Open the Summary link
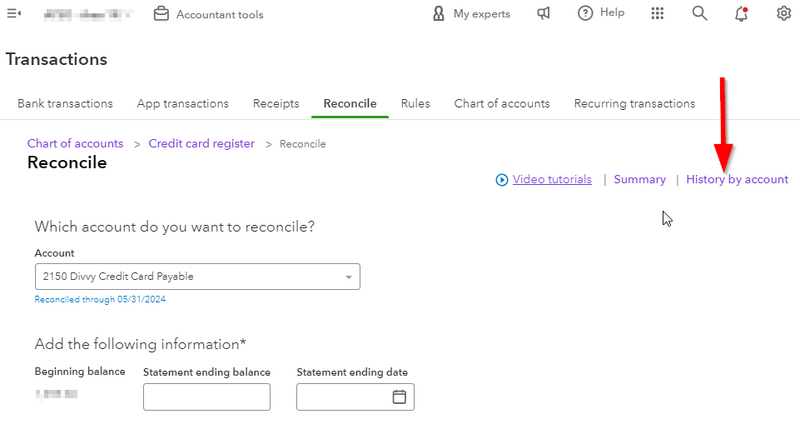Image resolution: width=800 pixels, height=424 pixels. pos(639,180)
